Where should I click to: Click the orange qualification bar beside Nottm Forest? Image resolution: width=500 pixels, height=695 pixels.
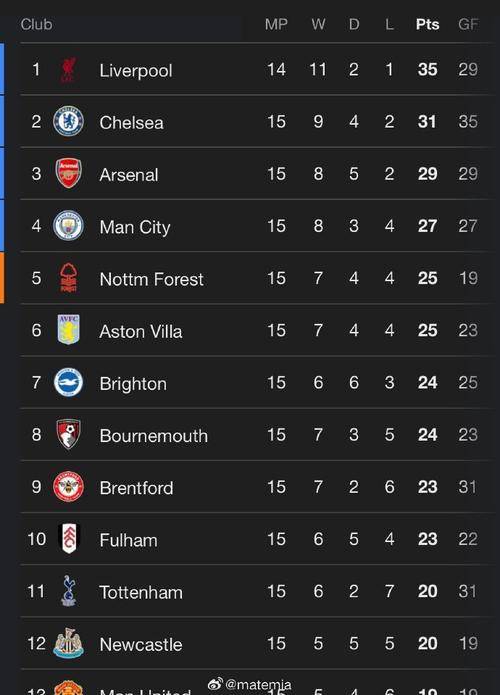(2, 277)
